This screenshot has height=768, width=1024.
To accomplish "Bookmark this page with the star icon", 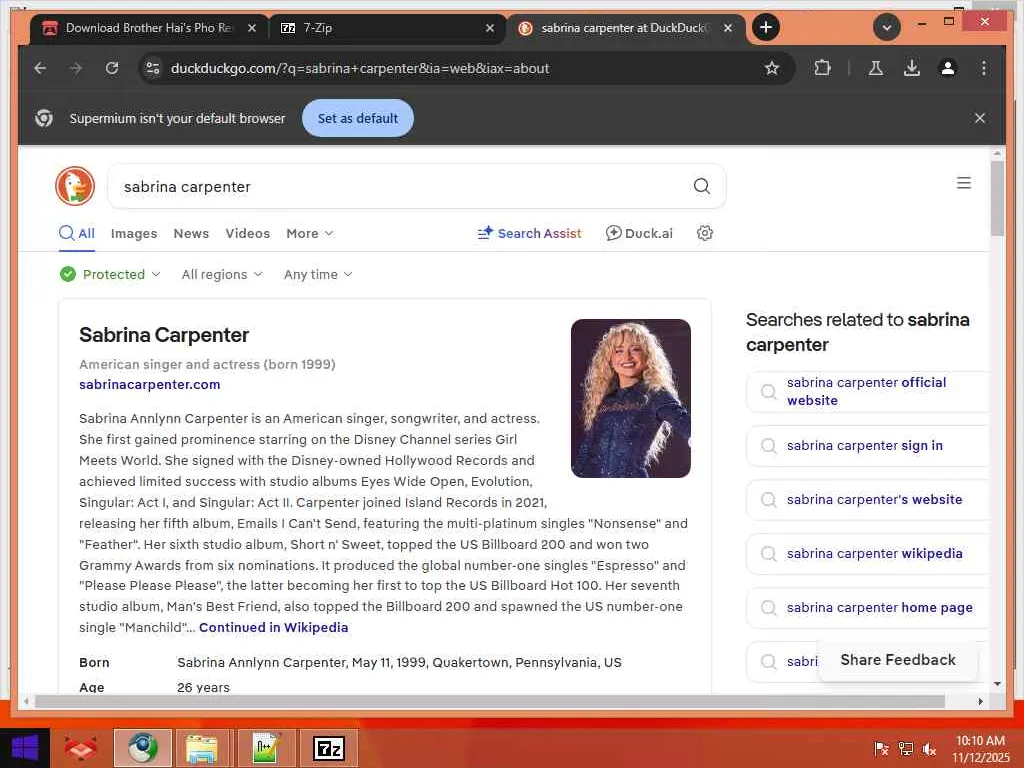I will click(772, 68).
